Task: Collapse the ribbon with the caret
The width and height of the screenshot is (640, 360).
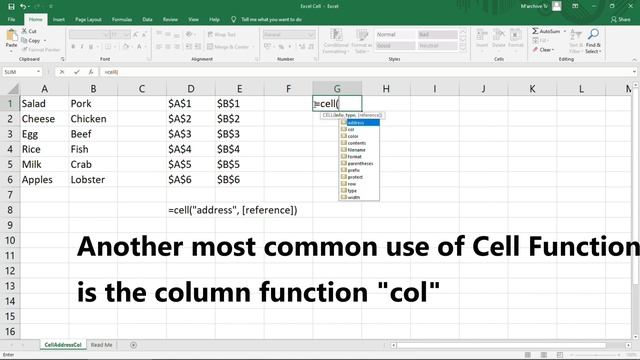Action: (x=634, y=60)
